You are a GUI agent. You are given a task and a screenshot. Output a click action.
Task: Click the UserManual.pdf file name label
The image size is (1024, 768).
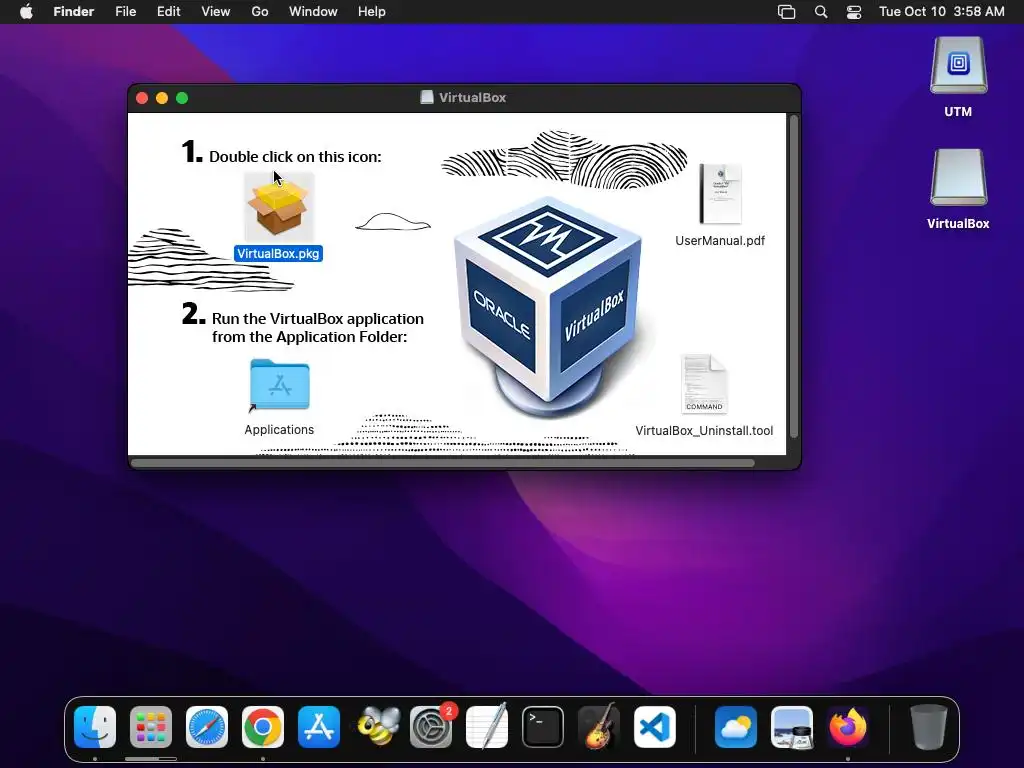[720, 240]
